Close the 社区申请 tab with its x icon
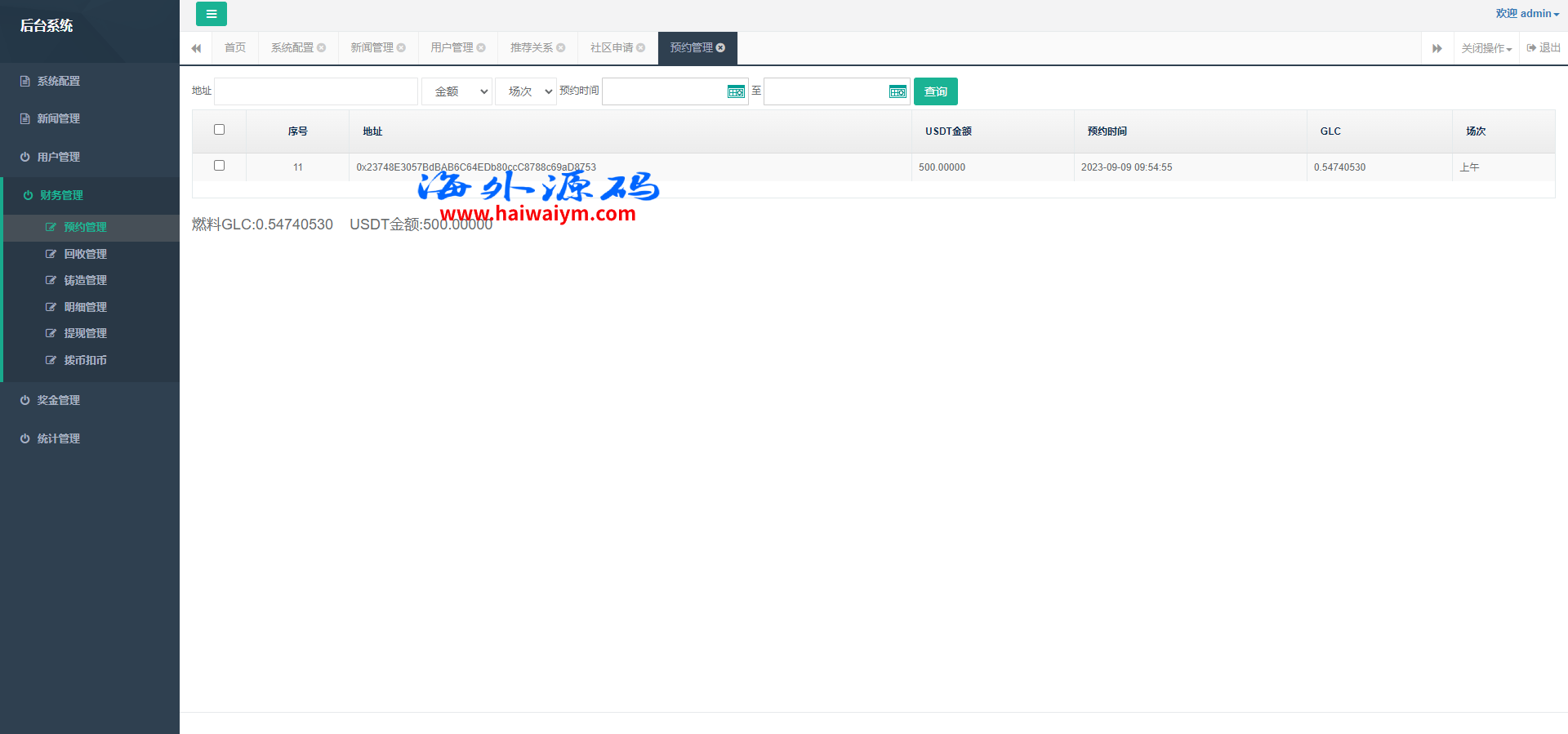Screen dimensions: 1568x734 click(x=641, y=48)
